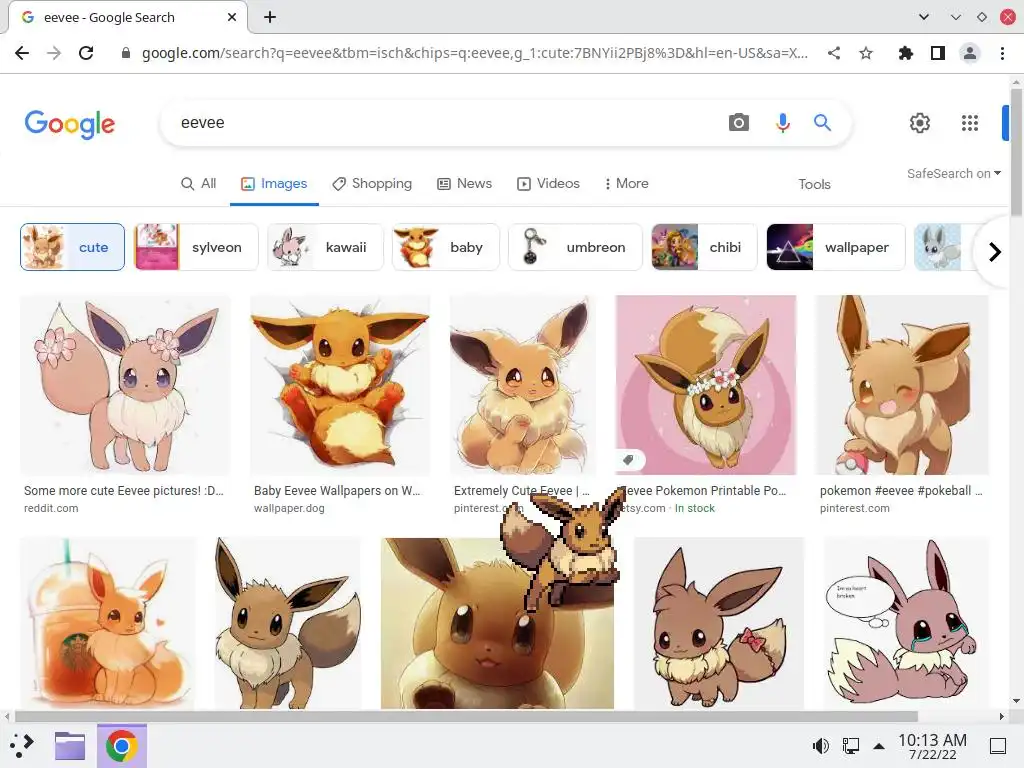The image size is (1024, 768).
Task: Click the show desktop icon in tray
Action: (x=998, y=746)
